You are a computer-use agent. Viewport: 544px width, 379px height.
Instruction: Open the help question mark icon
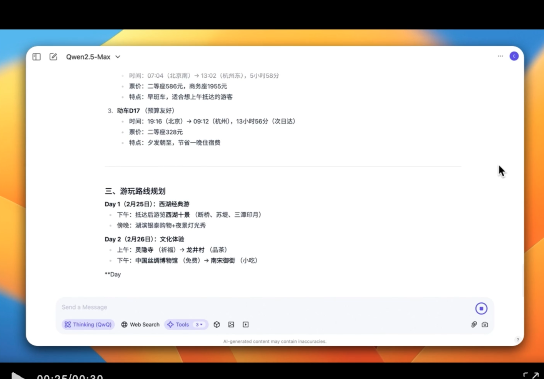point(518,339)
